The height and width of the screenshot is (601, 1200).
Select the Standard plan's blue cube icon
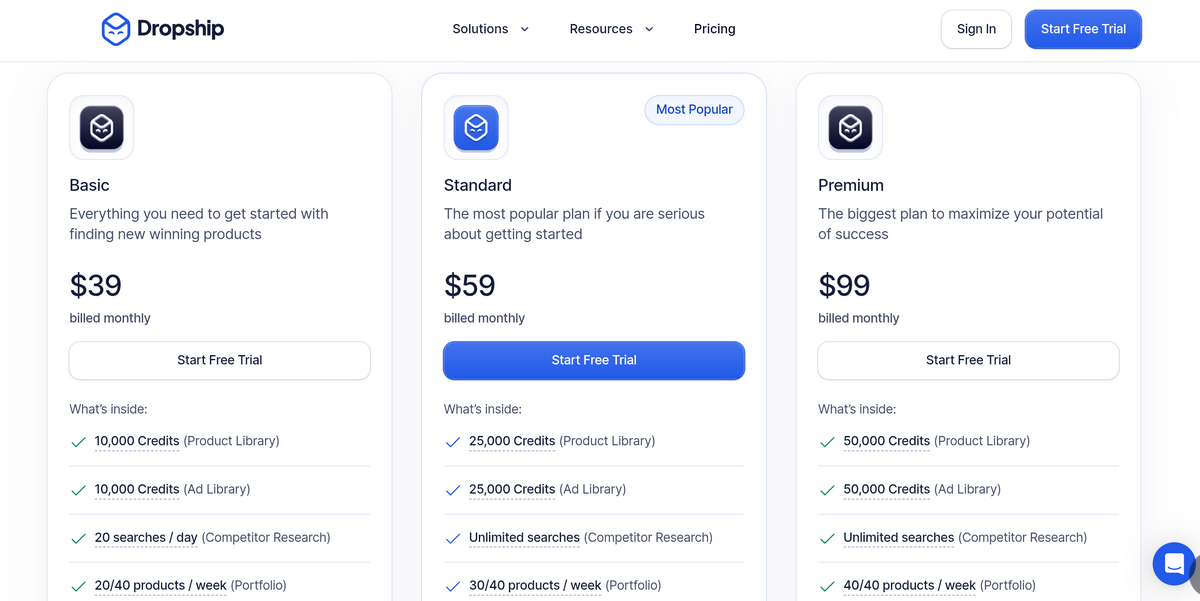tap(476, 127)
